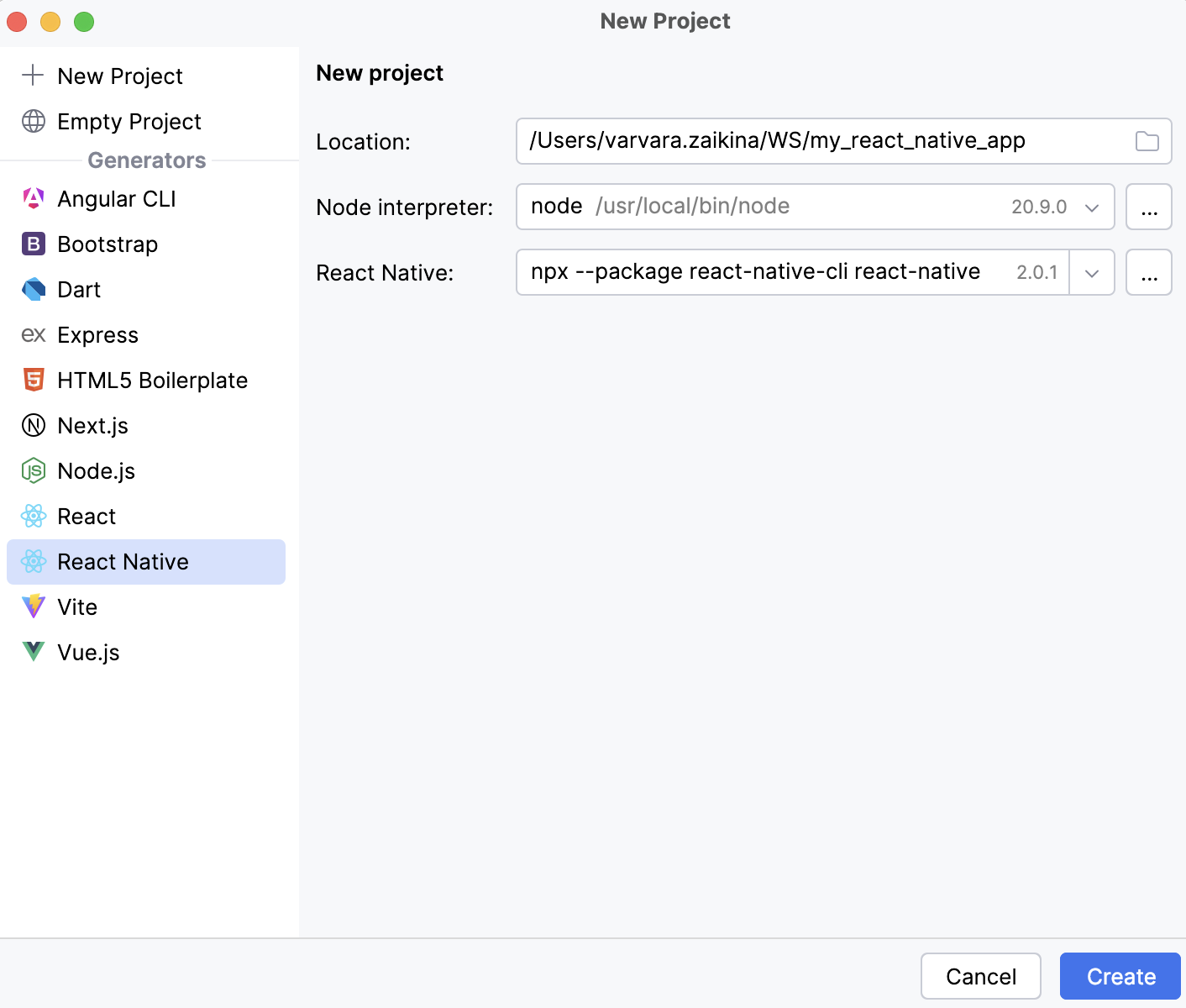Select the Angular CLI generator icon
The width and height of the screenshot is (1186, 1008).
point(33,198)
